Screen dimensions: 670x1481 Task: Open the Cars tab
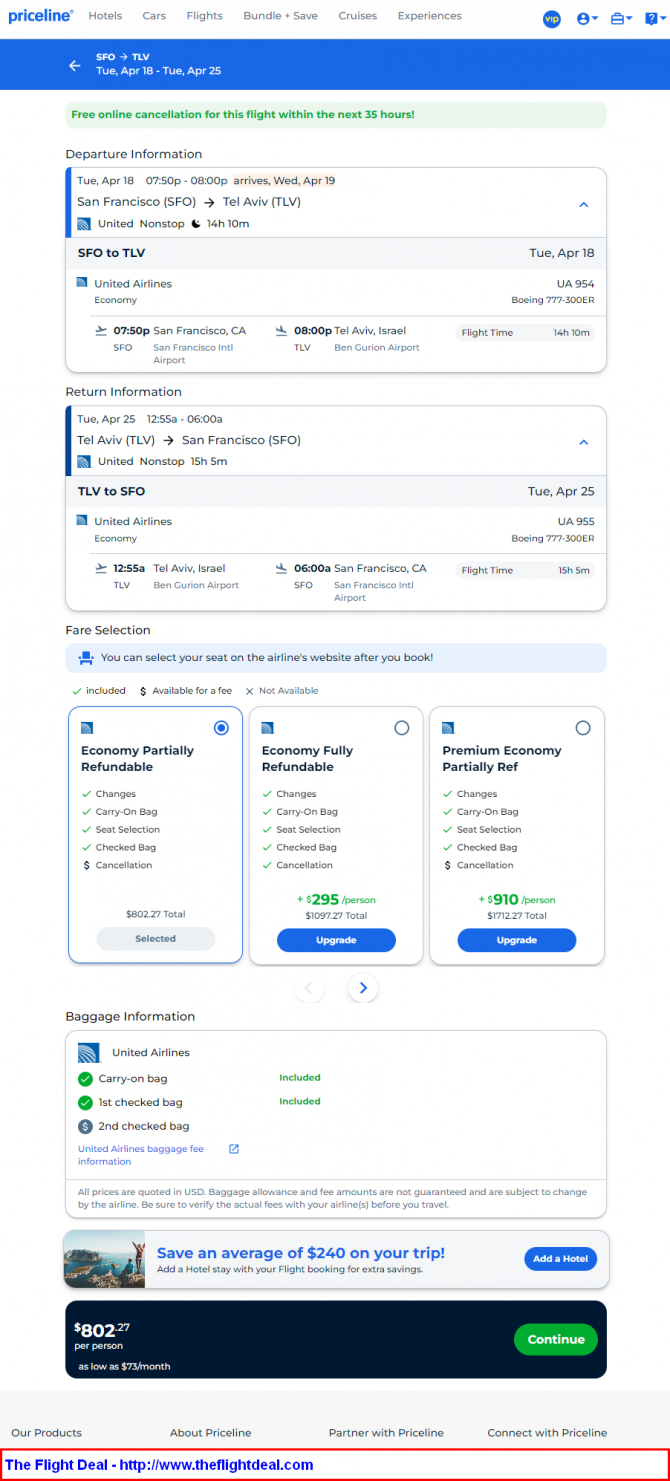tap(154, 16)
